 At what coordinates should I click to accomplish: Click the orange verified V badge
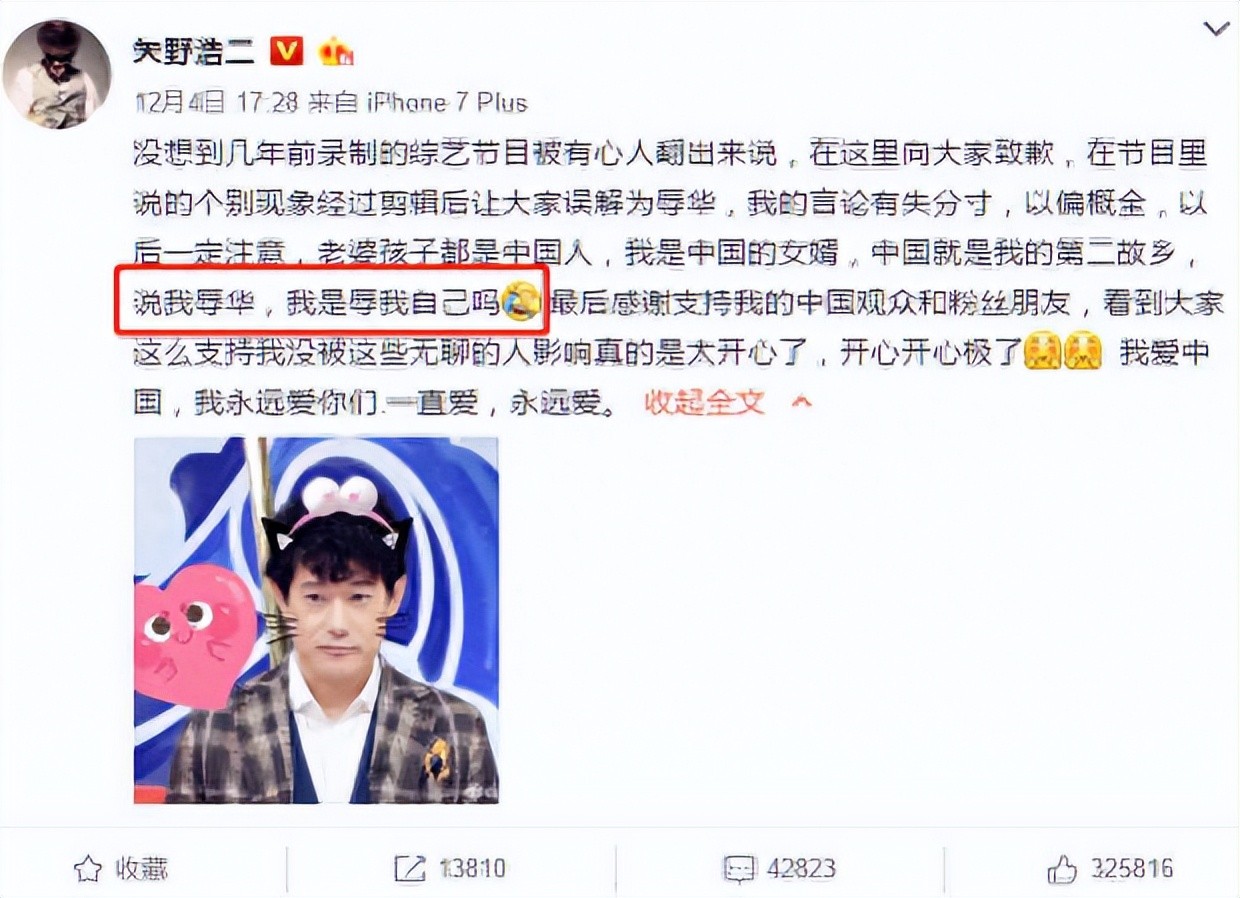[287, 51]
